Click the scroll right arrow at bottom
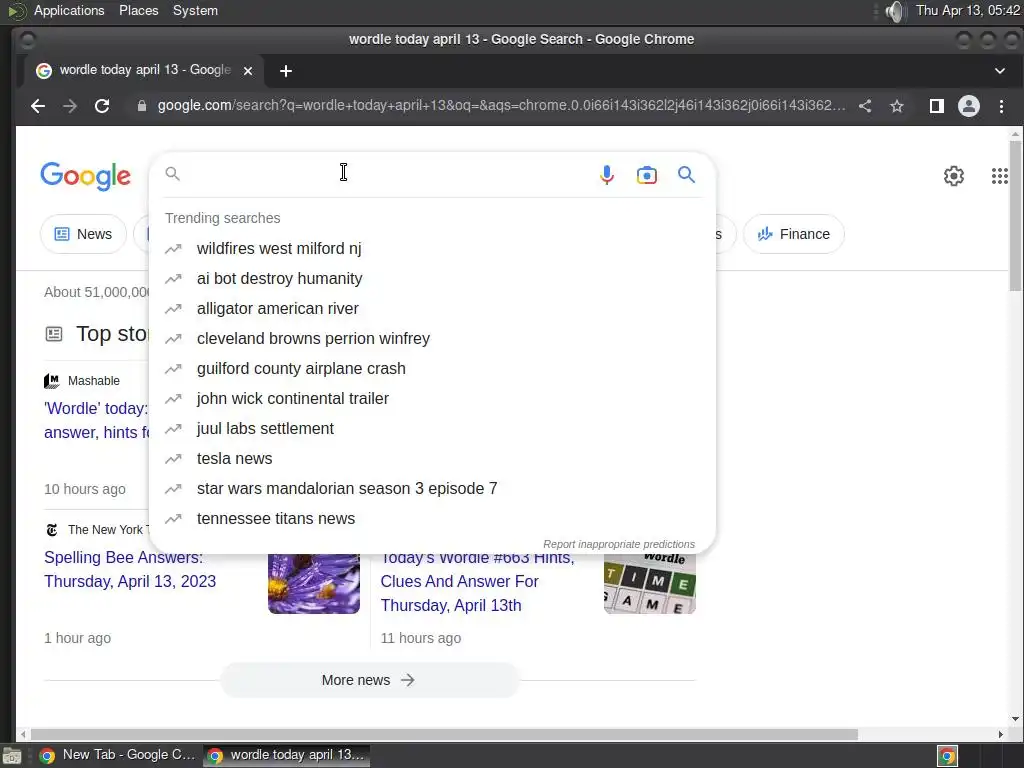1024x768 pixels. pos(1000,735)
